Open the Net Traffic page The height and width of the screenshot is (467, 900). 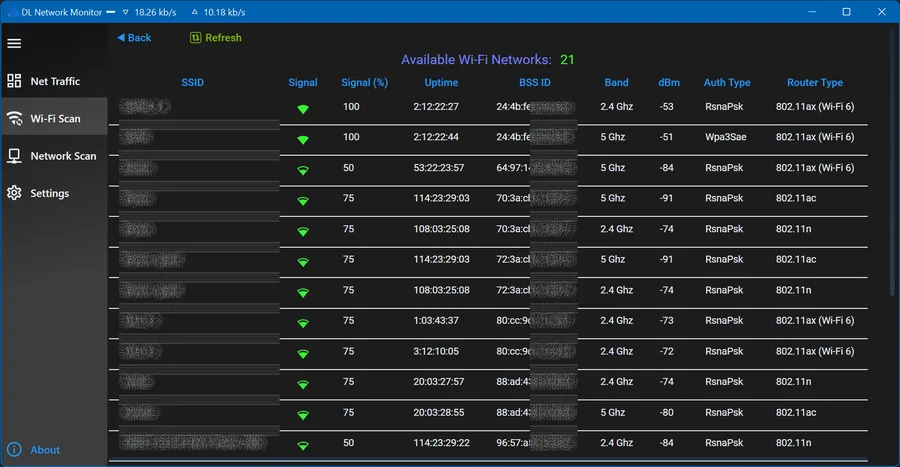[x=54, y=81]
